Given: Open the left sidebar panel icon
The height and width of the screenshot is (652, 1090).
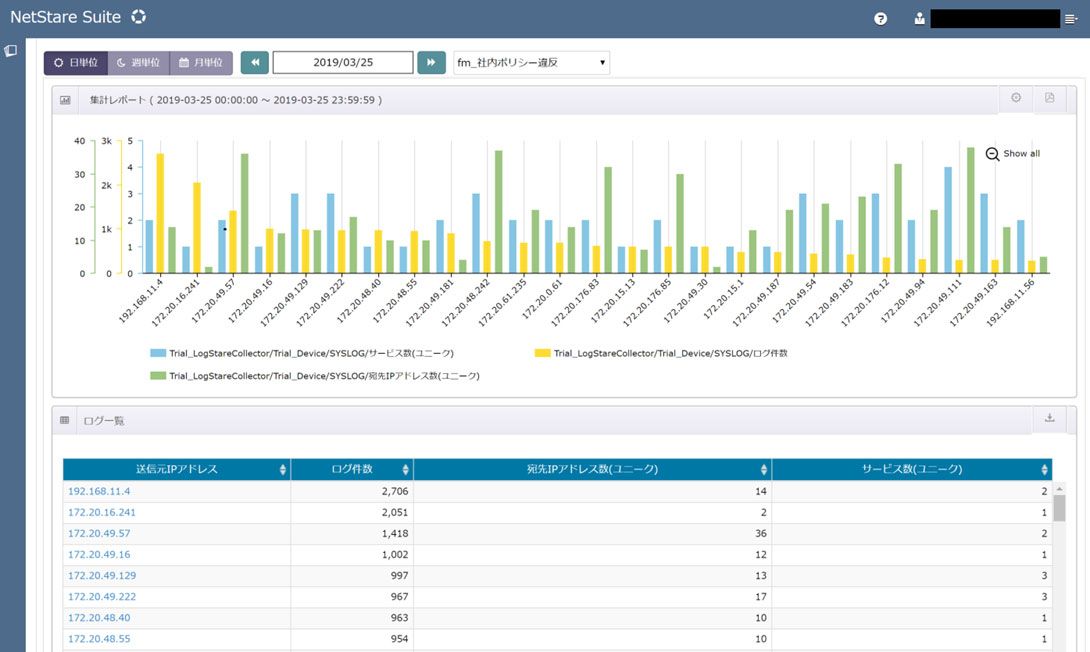Looking at the screenshot, I should (x=10, y=51).
